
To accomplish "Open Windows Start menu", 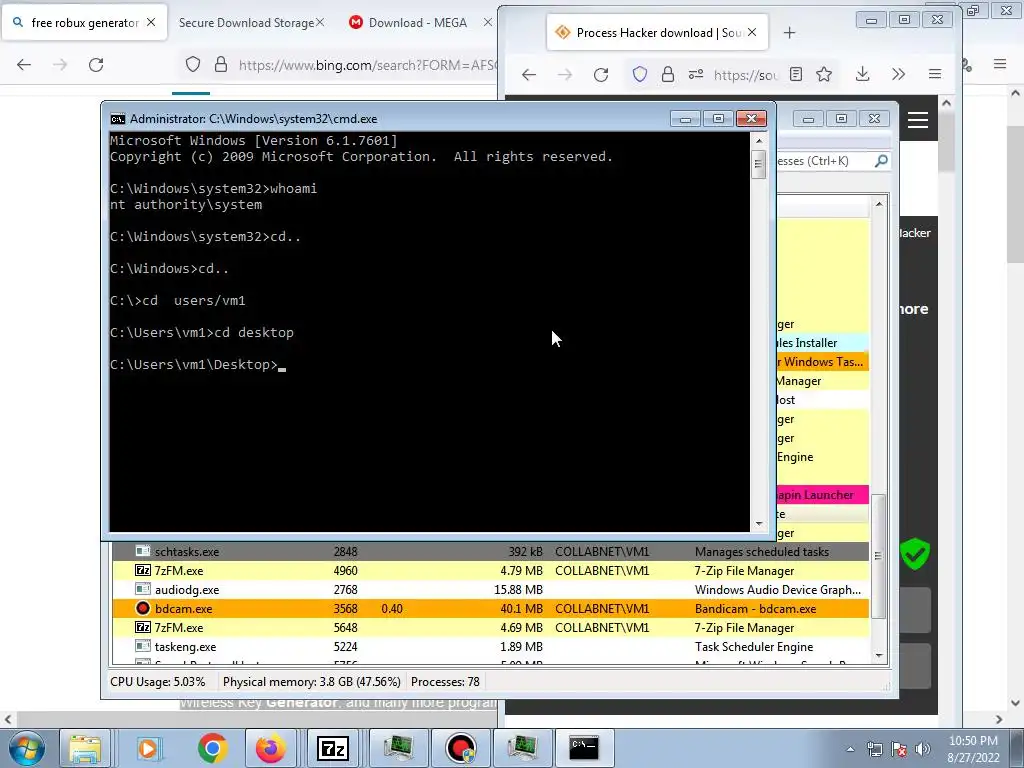I will [x=25, y=748].
